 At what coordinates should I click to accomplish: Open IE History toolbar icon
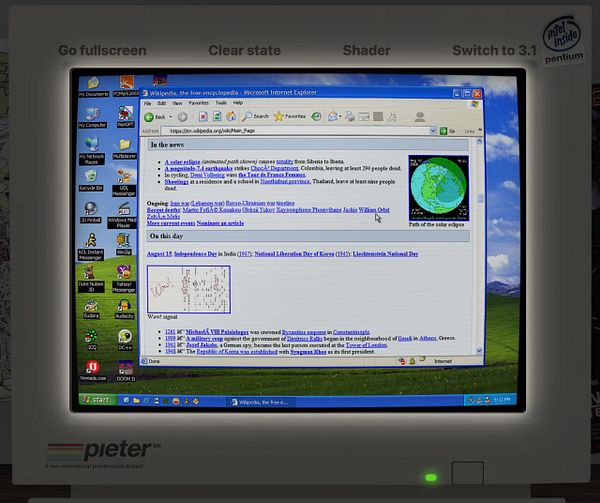click(316, 116)
